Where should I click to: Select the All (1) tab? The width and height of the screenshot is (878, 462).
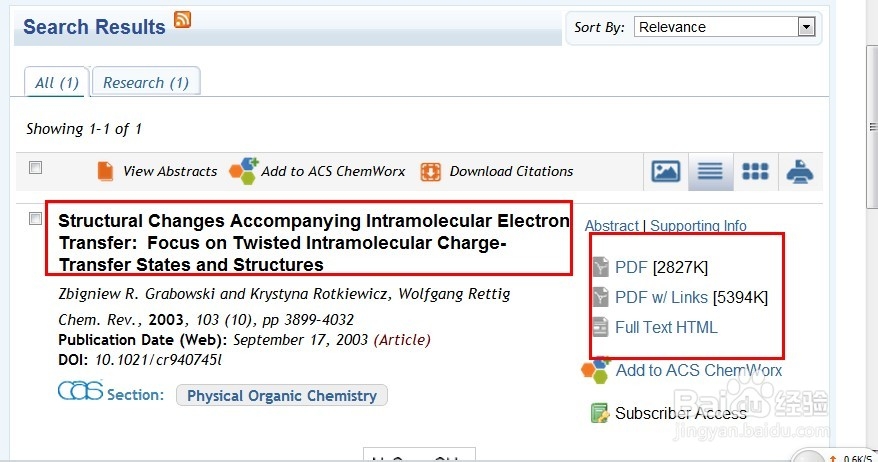point(56,83)
